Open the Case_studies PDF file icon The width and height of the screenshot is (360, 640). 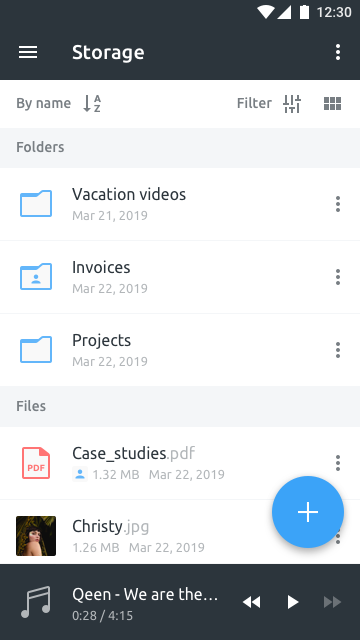point(36,463)
